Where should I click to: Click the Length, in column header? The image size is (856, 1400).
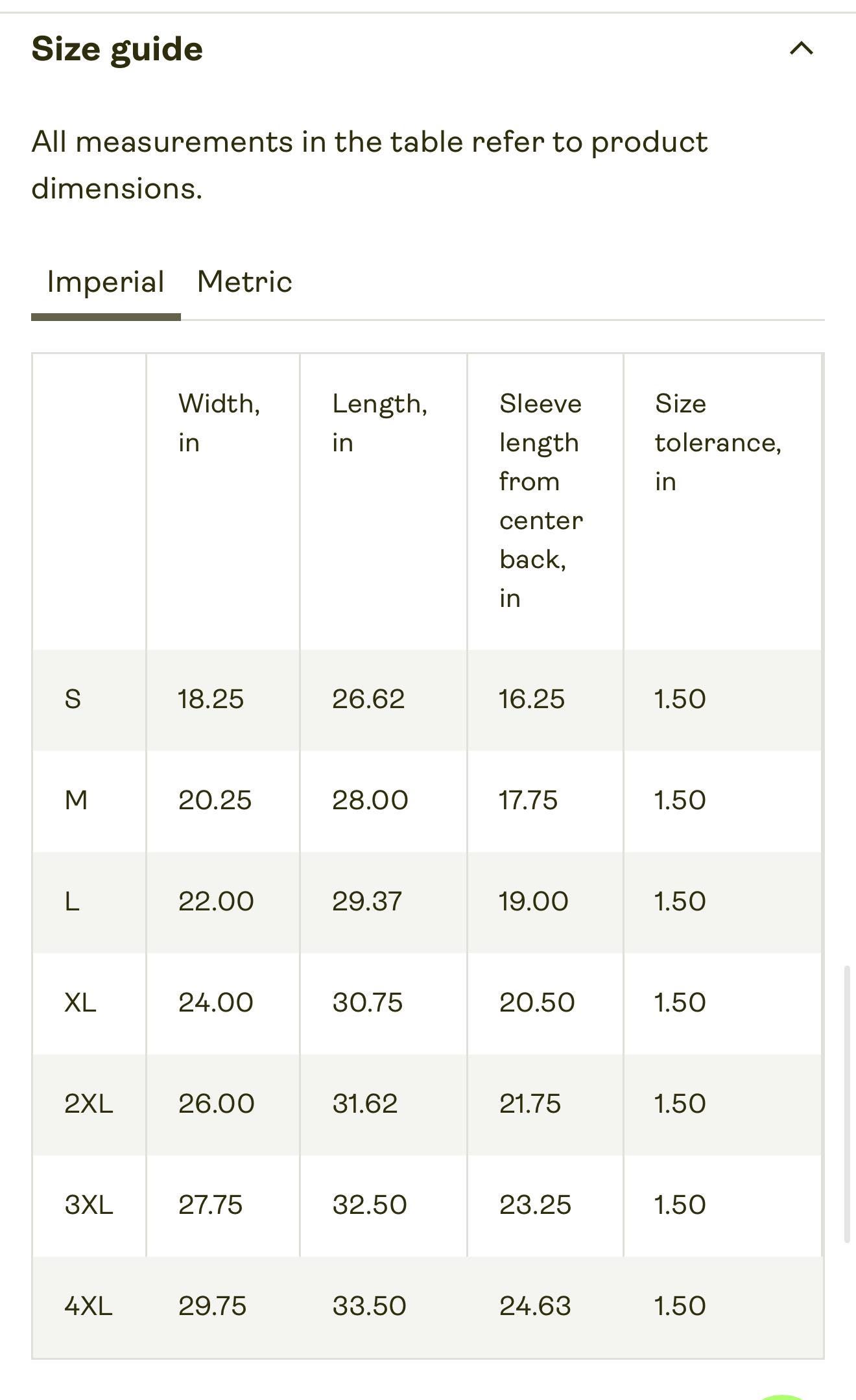[x=380, y=423]
